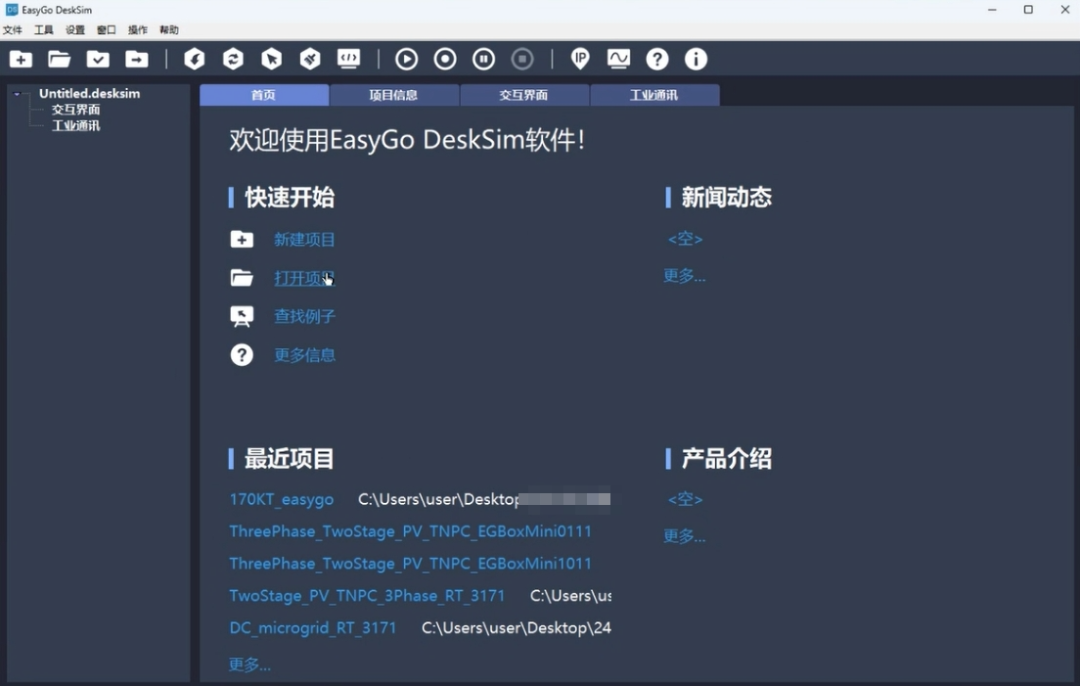Select 工业通讯 in the project tree

tap(76, 125)
